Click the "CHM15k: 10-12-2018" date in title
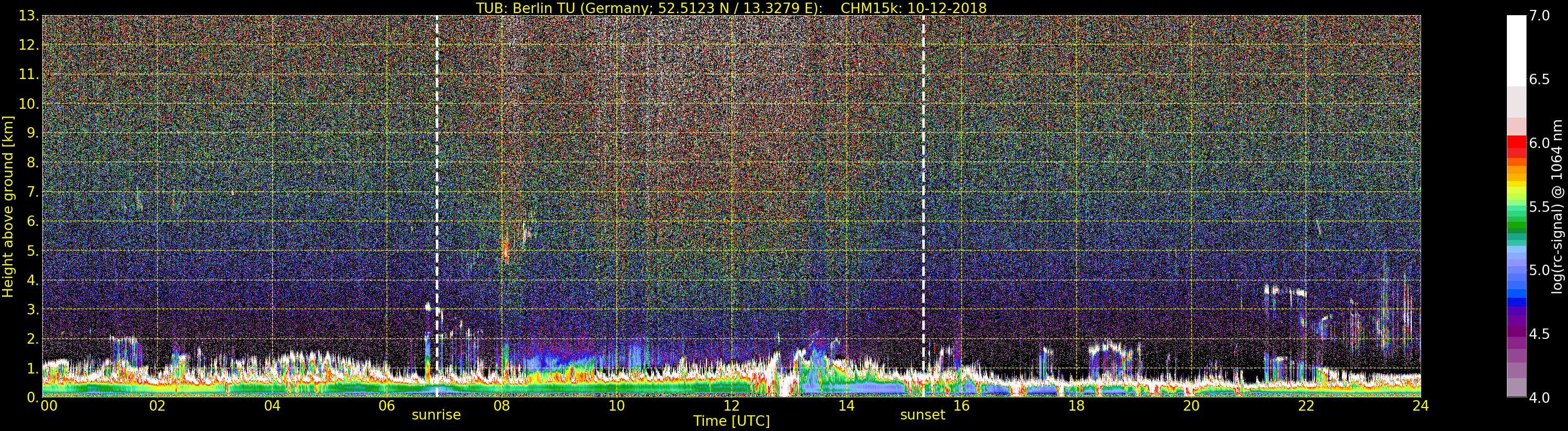1568x431 pixels. 913,8
